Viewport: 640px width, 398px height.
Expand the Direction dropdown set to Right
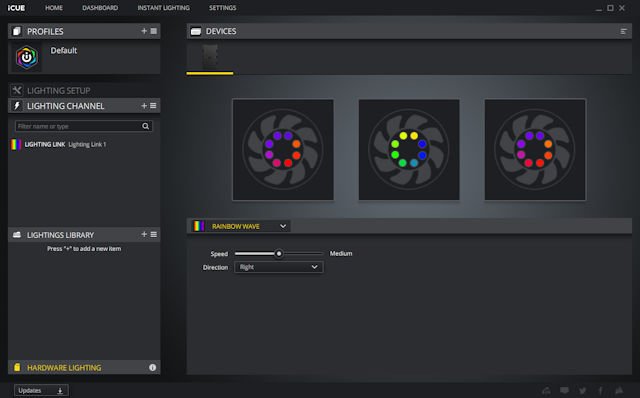pos(279,267)
